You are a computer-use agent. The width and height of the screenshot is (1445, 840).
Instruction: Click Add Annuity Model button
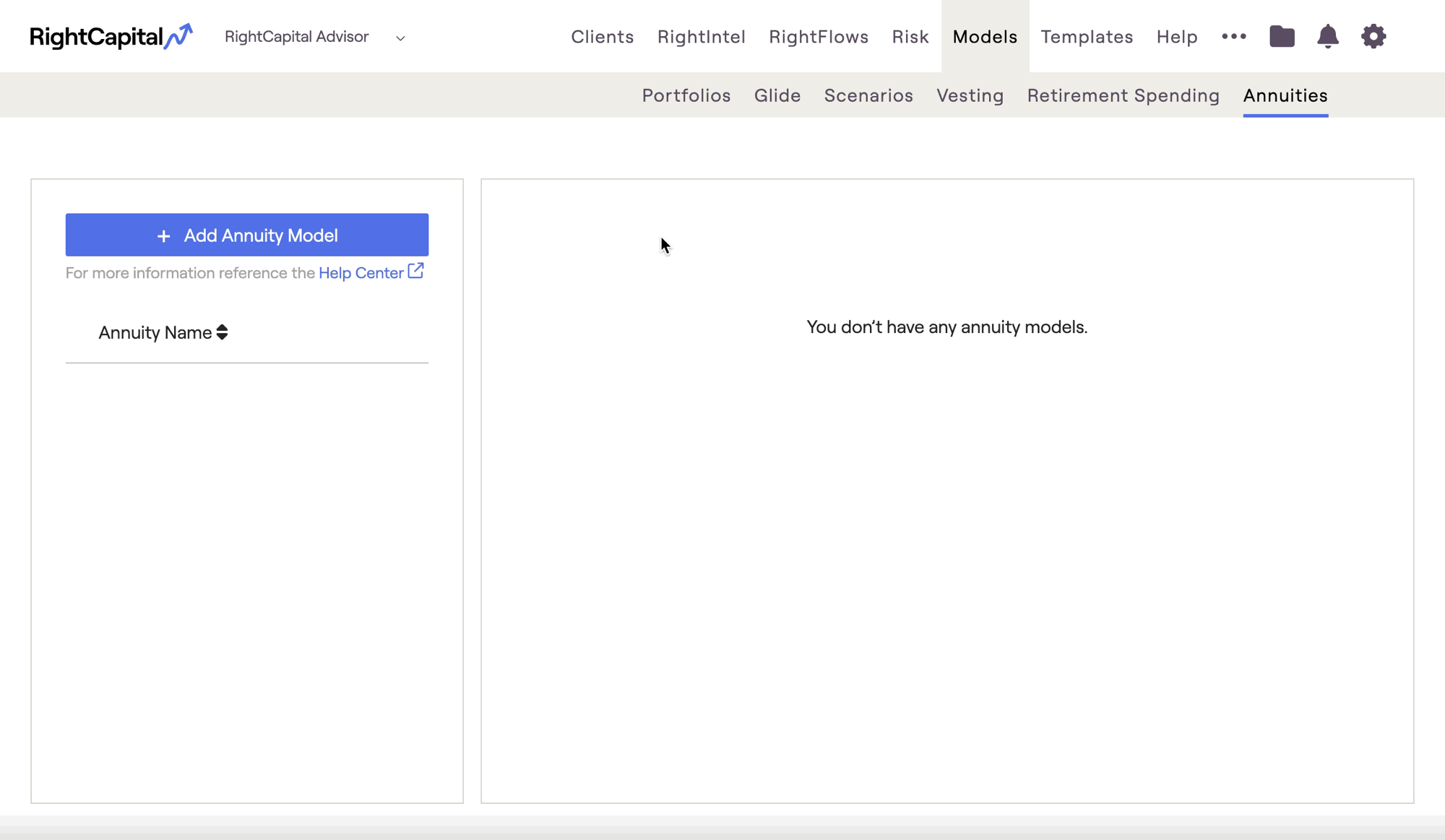click(247, 235)
